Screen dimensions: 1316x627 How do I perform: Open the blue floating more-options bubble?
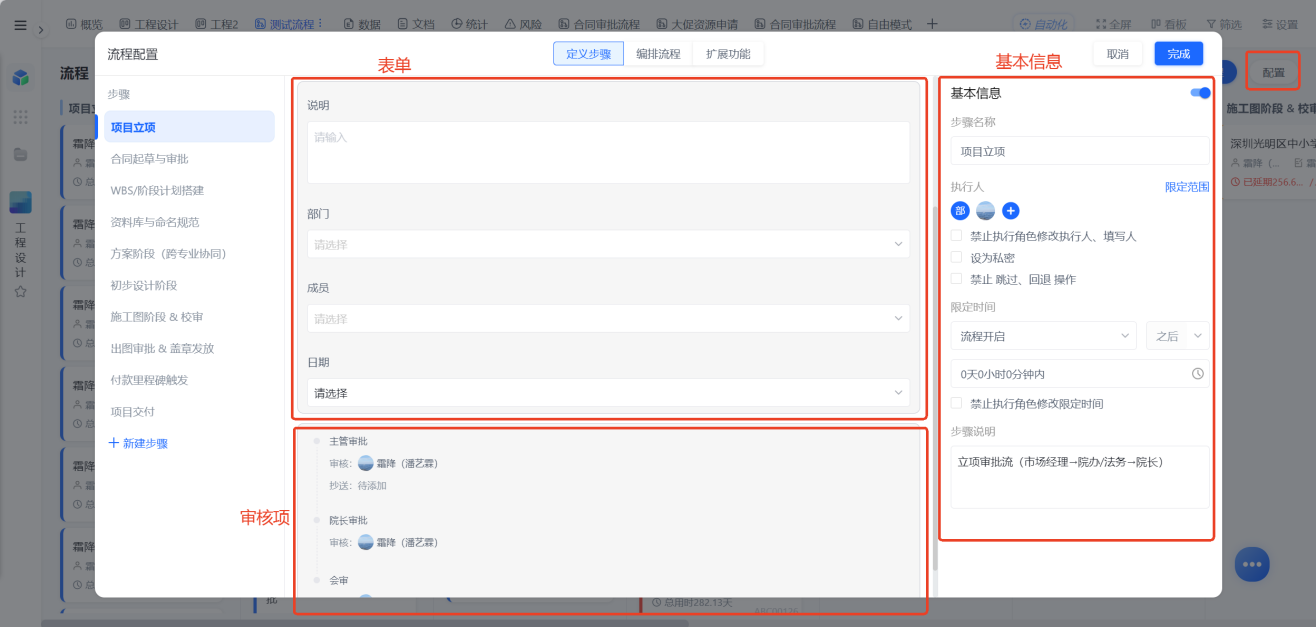pos(1252,564)
